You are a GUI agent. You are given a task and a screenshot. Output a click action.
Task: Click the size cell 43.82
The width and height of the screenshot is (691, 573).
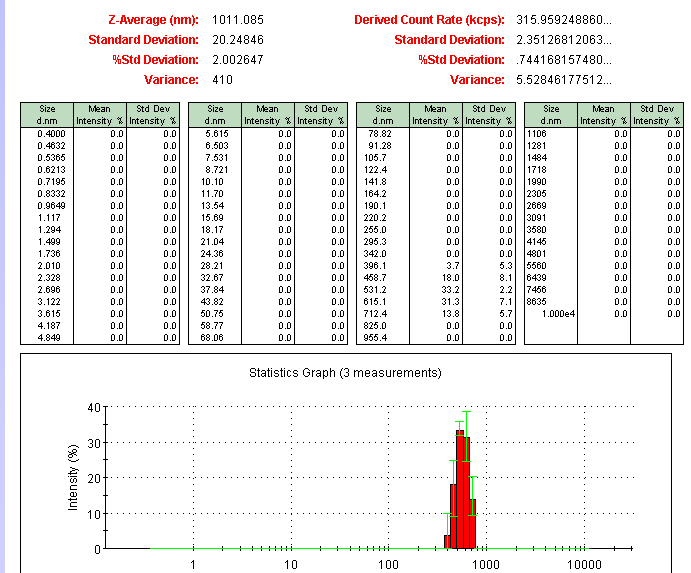212,301
